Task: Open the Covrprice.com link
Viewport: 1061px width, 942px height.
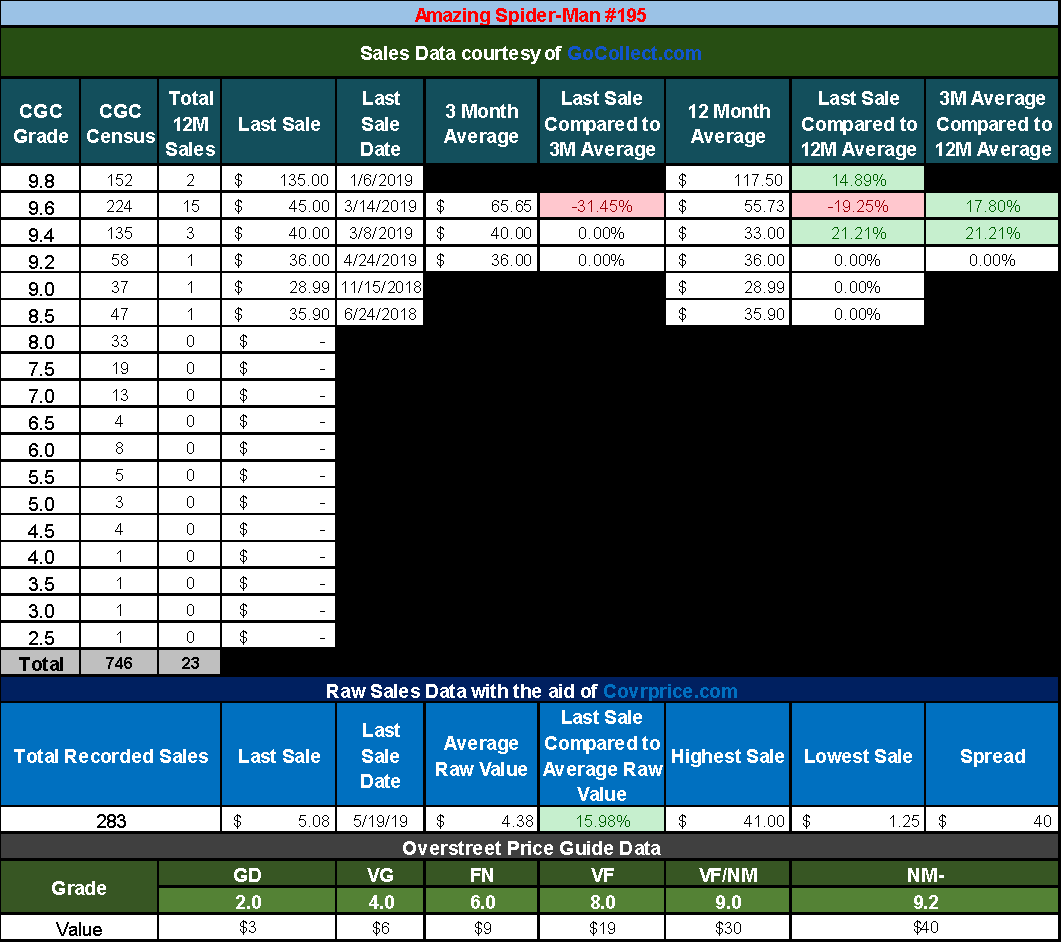Action: coord(670,691)
